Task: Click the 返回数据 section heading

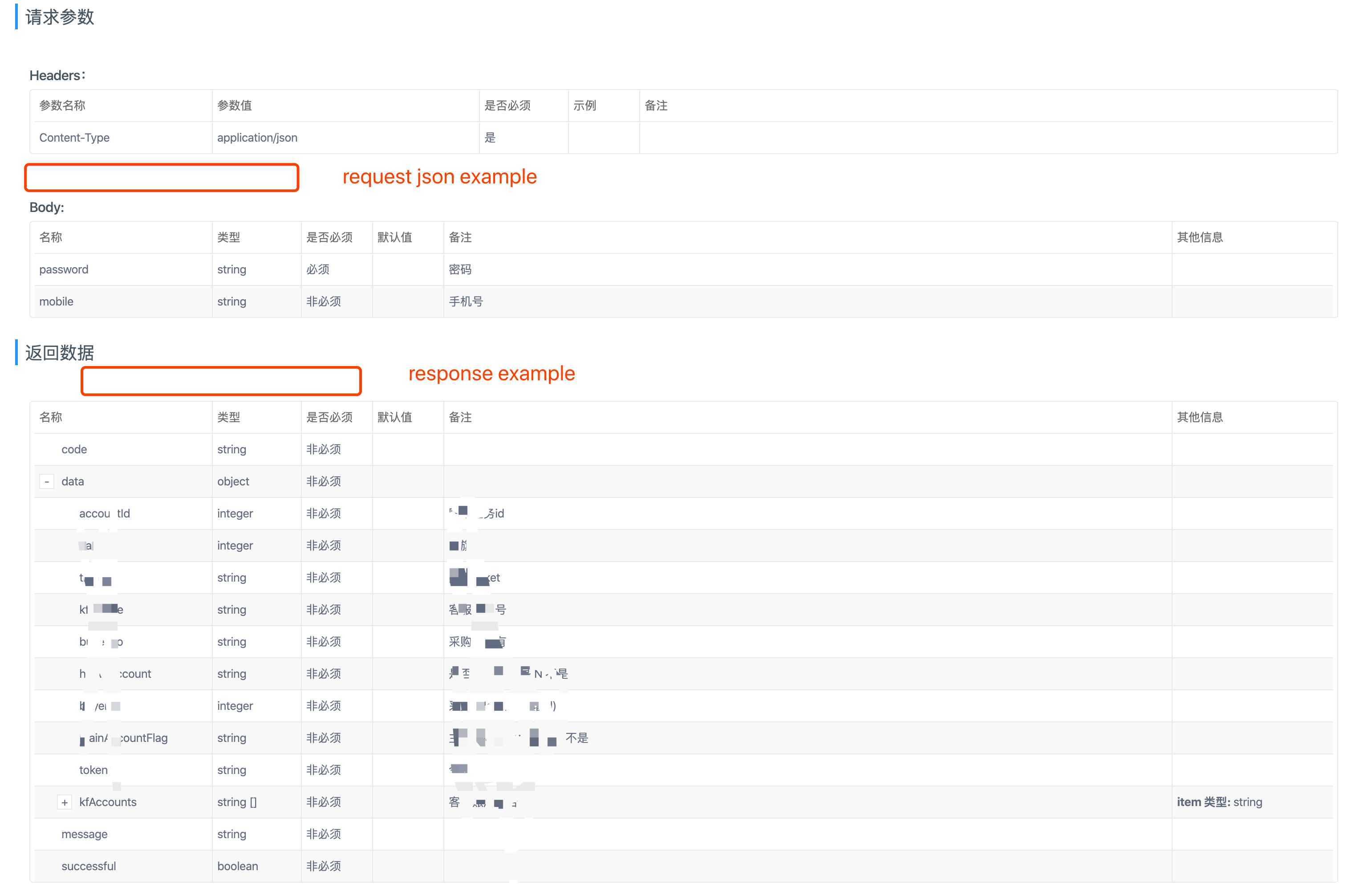Action: (x=59, y=352)
